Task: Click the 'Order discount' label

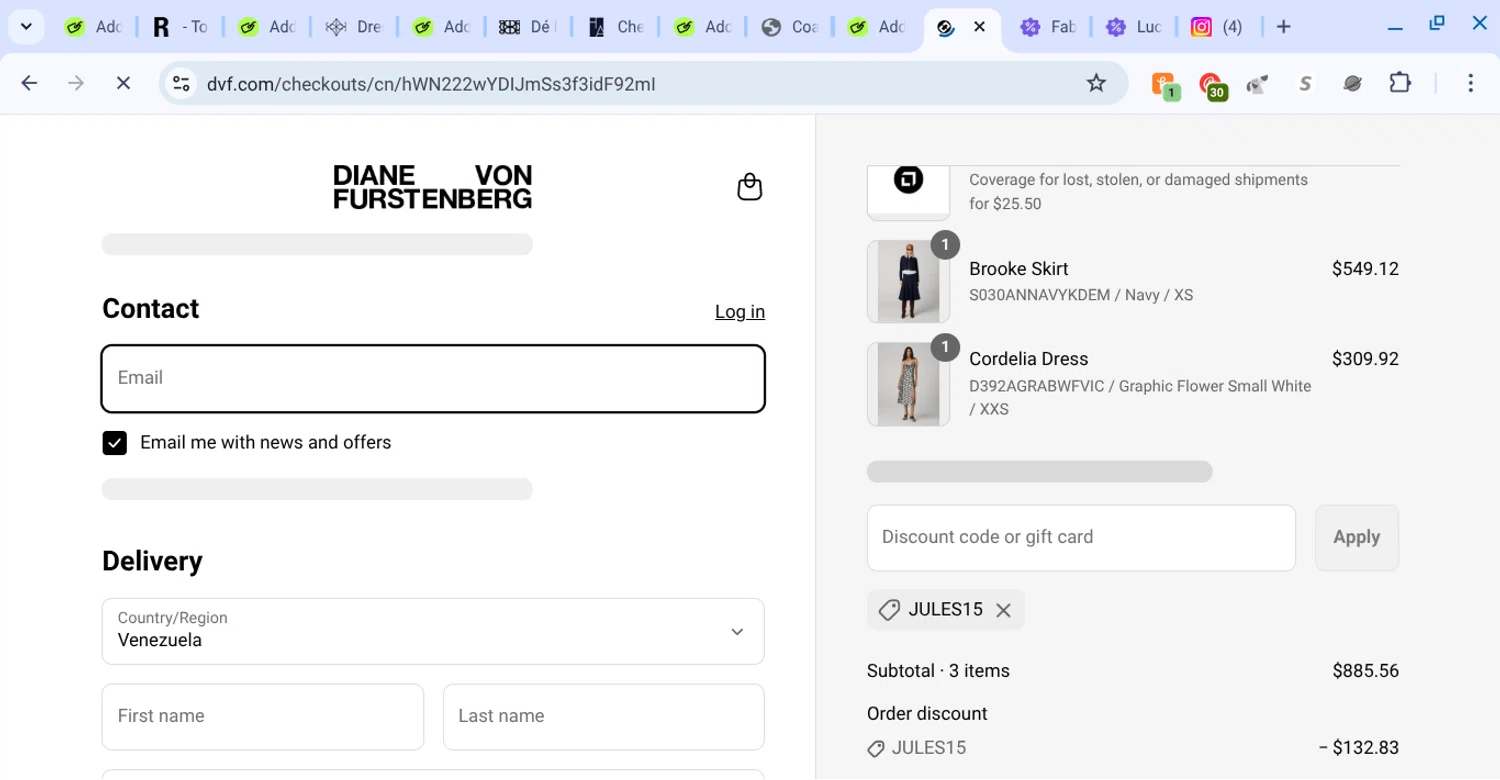Action: click(x=927, y=714)
